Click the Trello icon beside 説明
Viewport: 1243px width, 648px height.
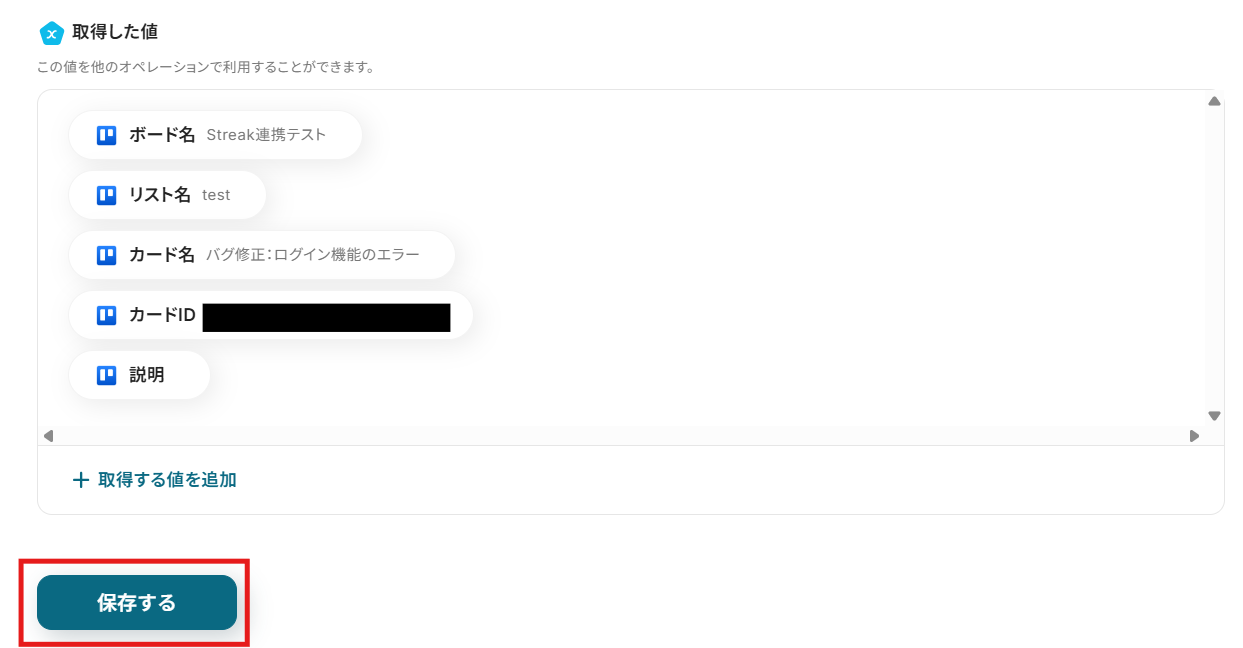tap(106, 375)
